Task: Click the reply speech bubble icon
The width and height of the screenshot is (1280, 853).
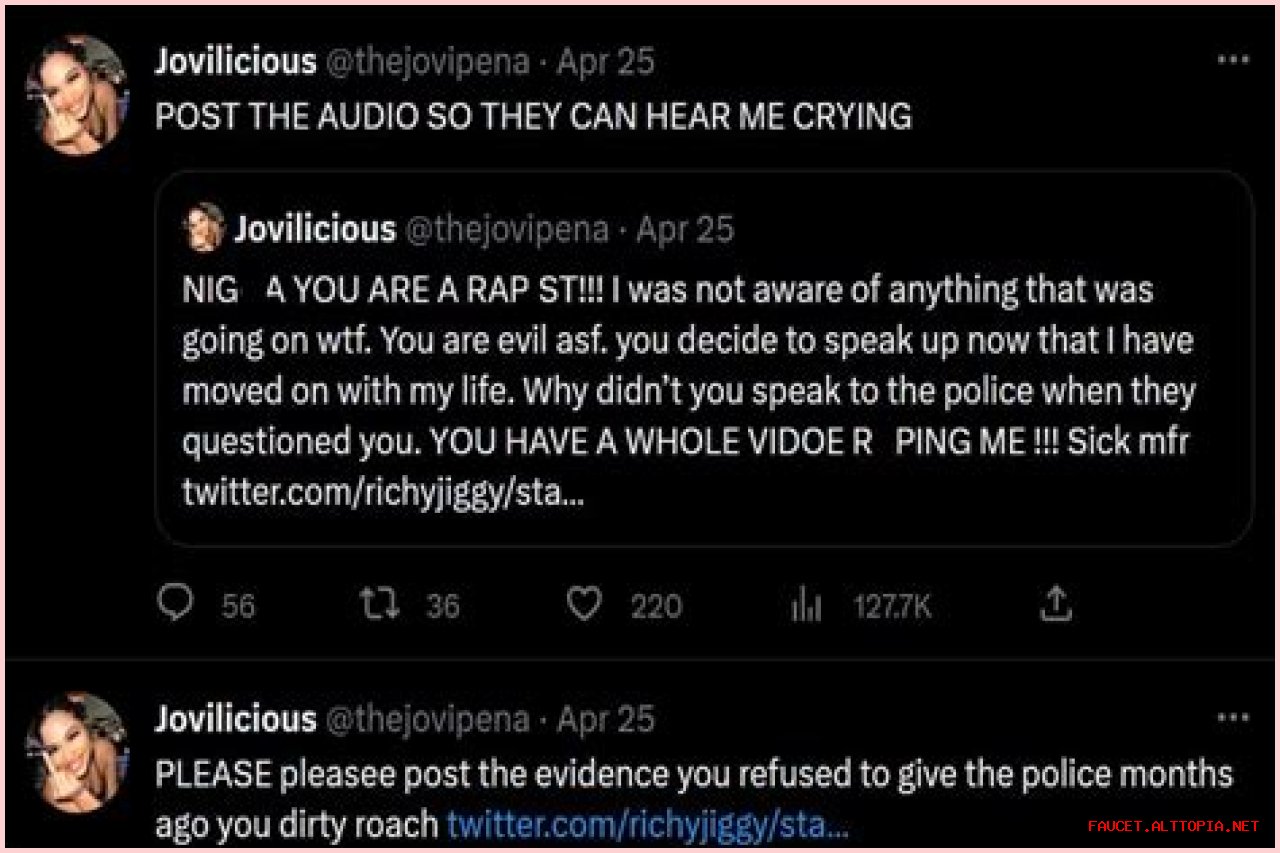Action: point(177,604)
